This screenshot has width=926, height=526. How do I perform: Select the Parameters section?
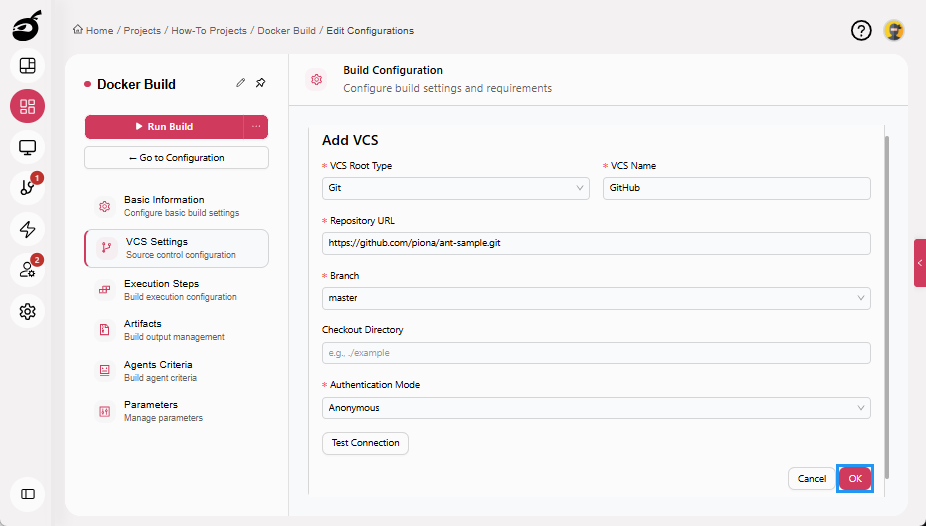point(176,411)
